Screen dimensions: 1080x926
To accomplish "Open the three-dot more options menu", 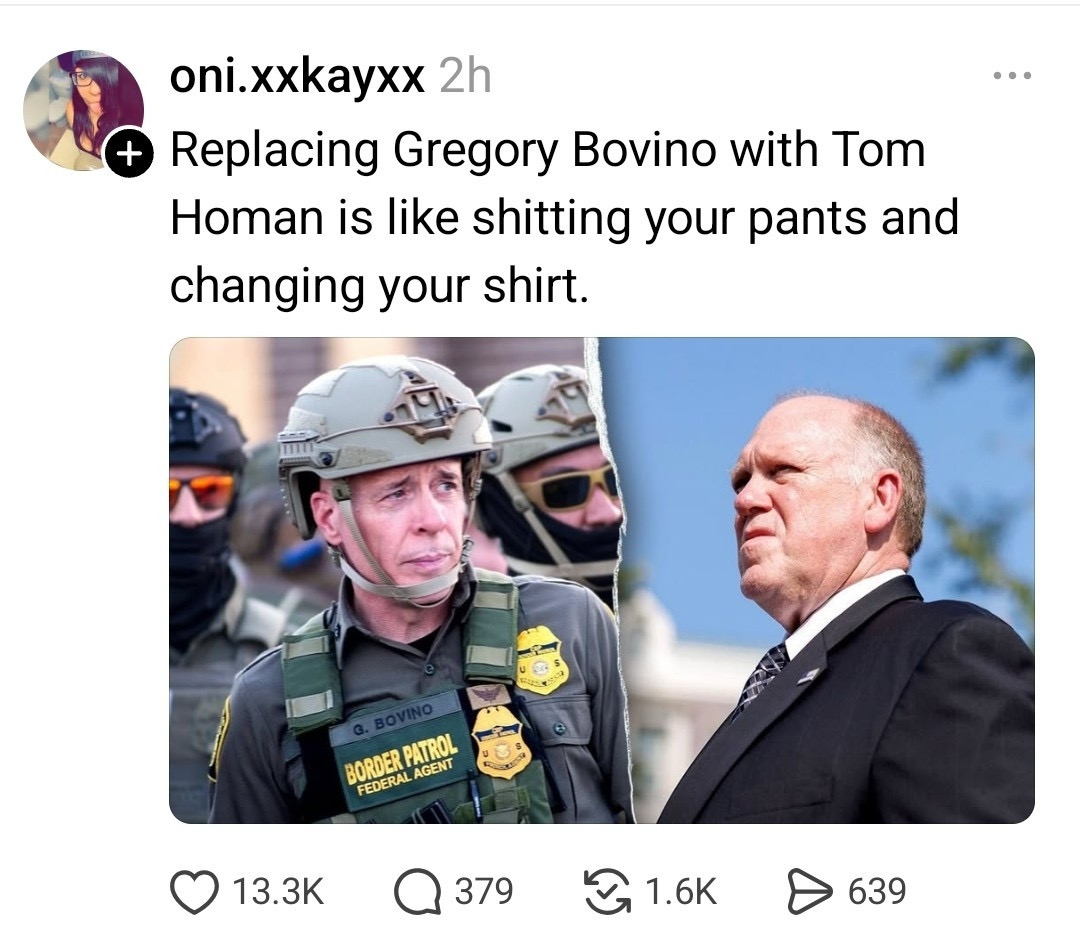I will [x=1012, y=75].
